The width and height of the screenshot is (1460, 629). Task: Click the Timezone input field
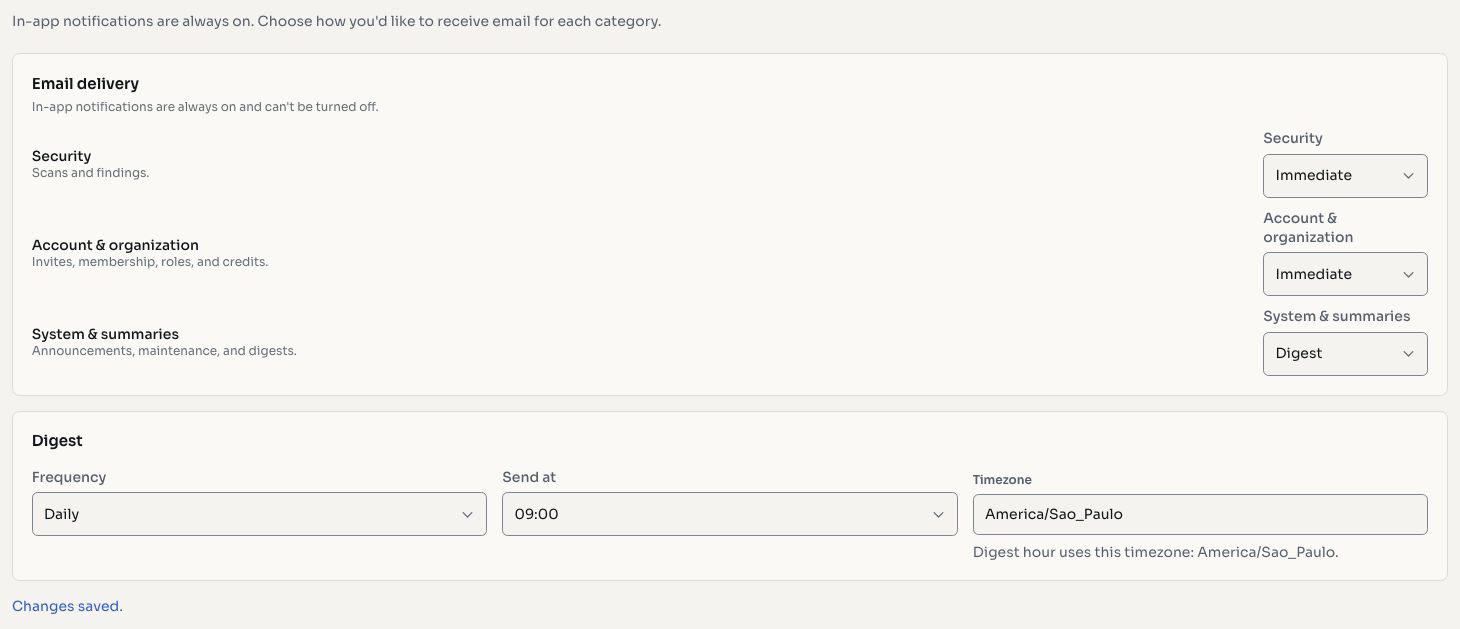(x=1200, y=514)
